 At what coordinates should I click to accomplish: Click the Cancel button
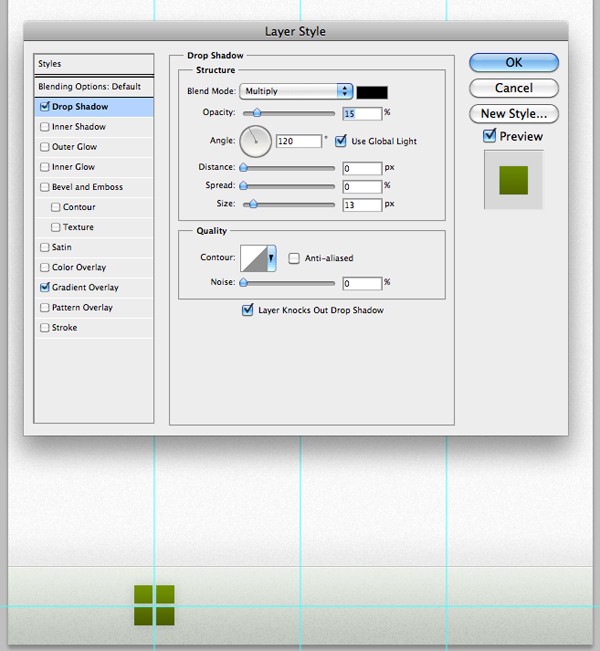pos(514,88)
